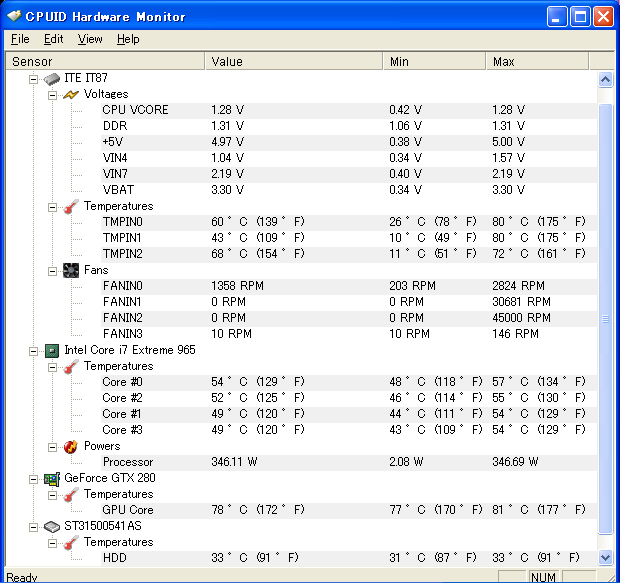This screenshot has width=620, height=583.
Task: Collapse the Intel Core i7 Extreme 965 node
Action: (33, 350)
